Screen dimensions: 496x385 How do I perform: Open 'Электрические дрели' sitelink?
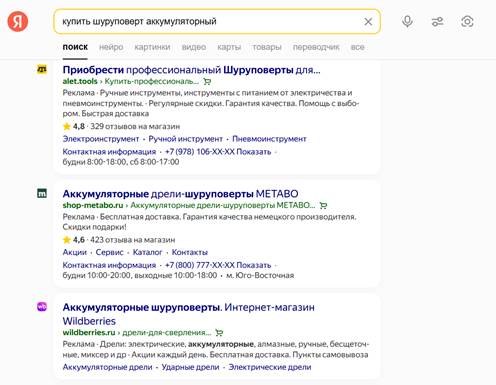[x=270, y=367]
